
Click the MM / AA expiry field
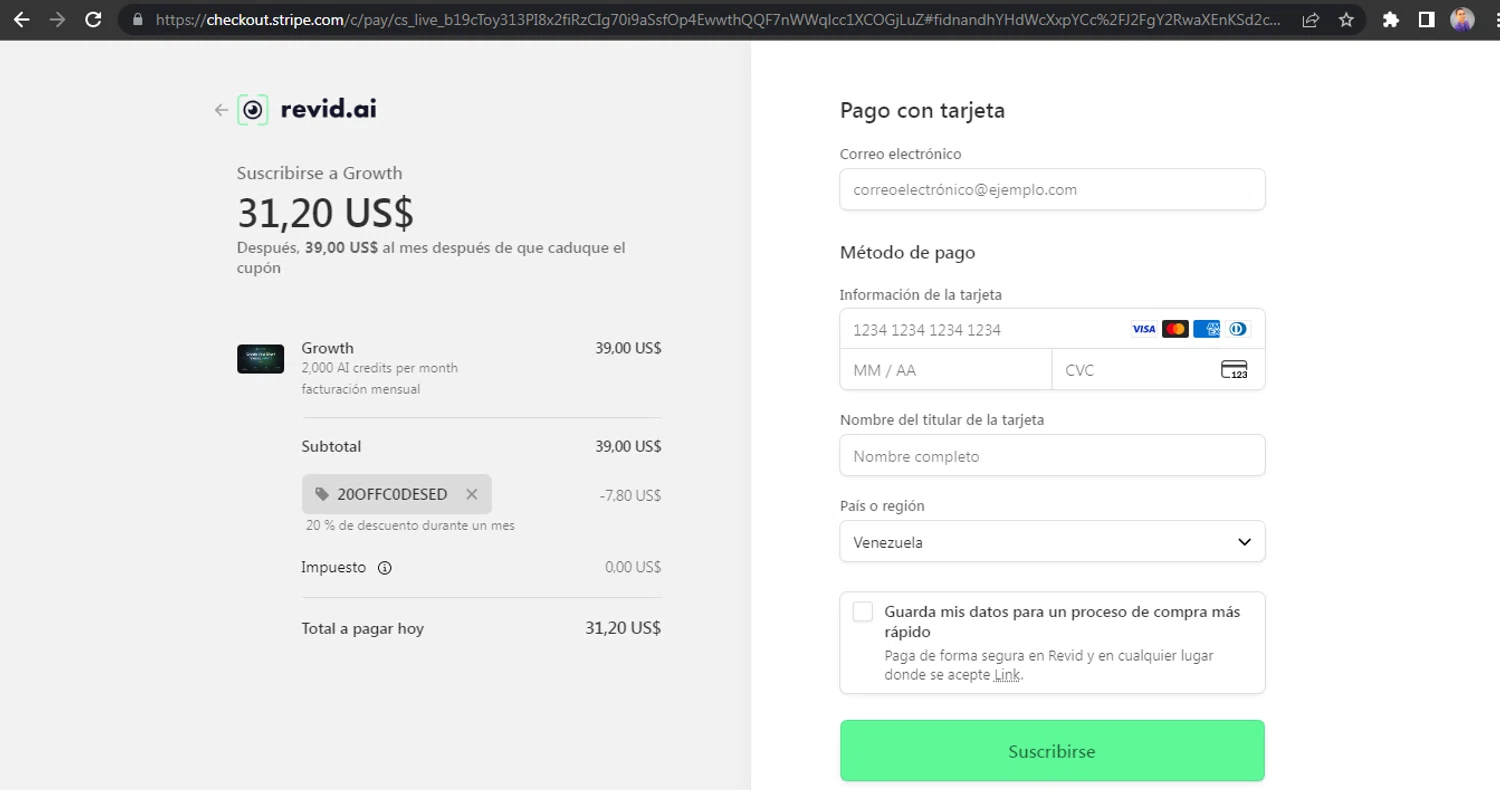tap(946, 370)
